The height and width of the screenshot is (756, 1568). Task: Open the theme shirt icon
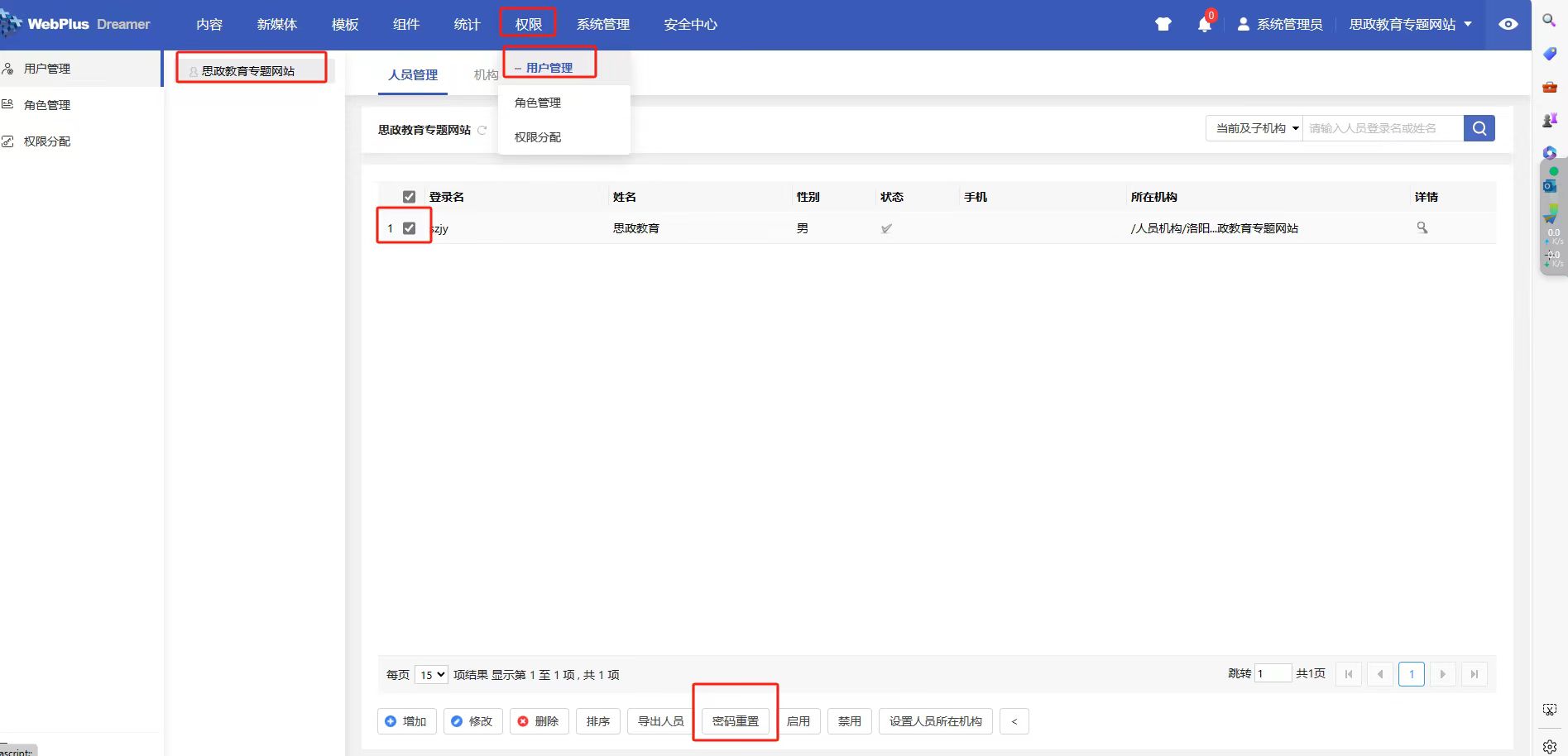[x=1163, y=25]
